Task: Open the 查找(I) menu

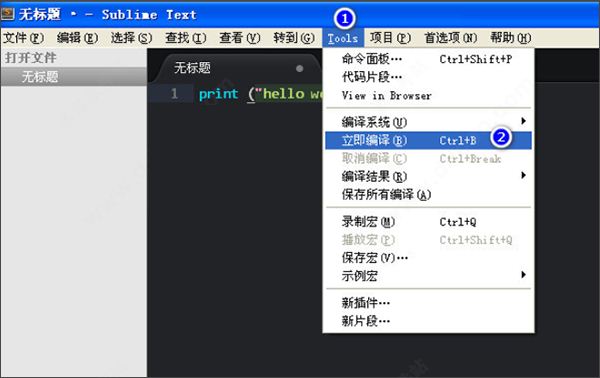Action: 186,38
